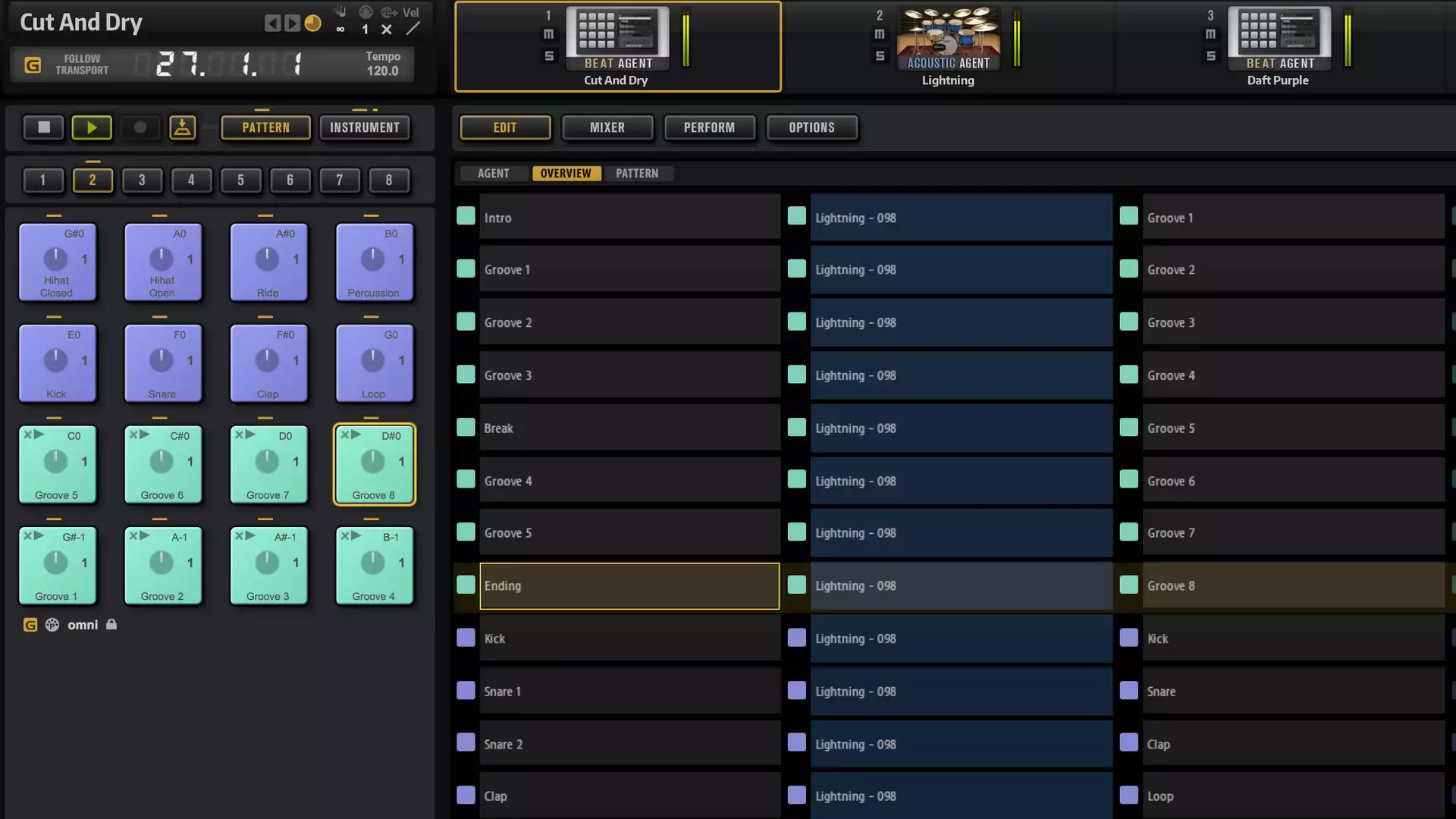Click the orange clock icon beside kit arrows
This screenshot has height=819, width=1456.
click(312, 24)
